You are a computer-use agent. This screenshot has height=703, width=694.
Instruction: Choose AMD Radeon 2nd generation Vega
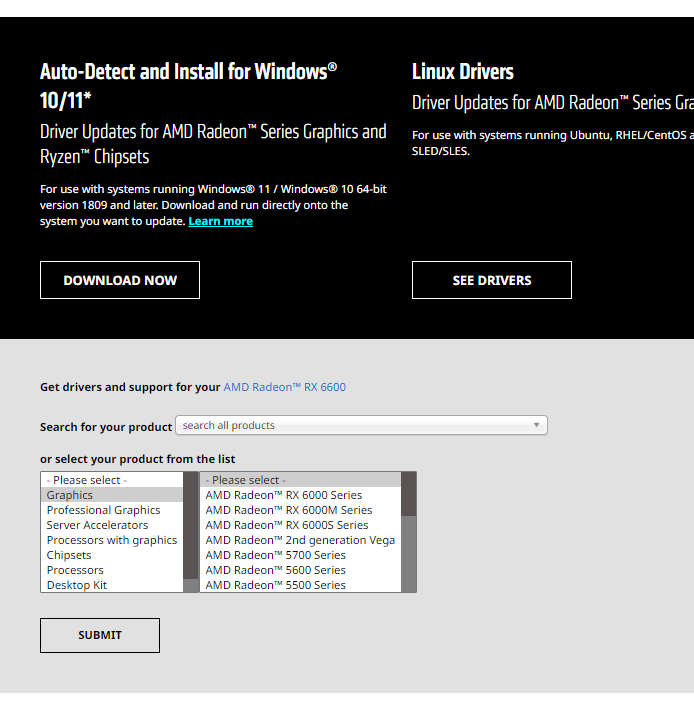[x=300, y=540]
